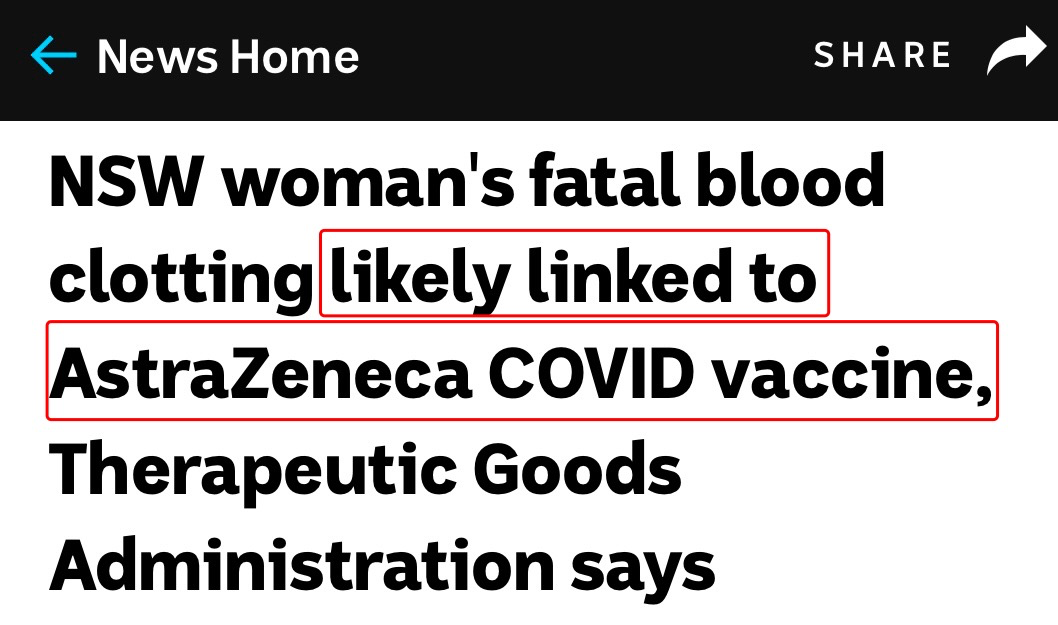1058x625 pixels.
Task: Tap the blue back arrow icon
Action: pyautogui.click(x=54, y=55)
